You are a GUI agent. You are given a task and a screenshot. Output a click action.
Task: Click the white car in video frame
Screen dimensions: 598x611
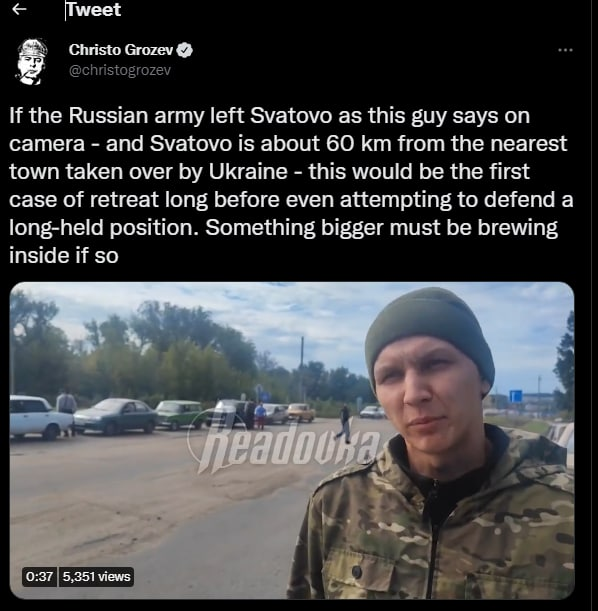pyautogui.click(x=41, y=417)
